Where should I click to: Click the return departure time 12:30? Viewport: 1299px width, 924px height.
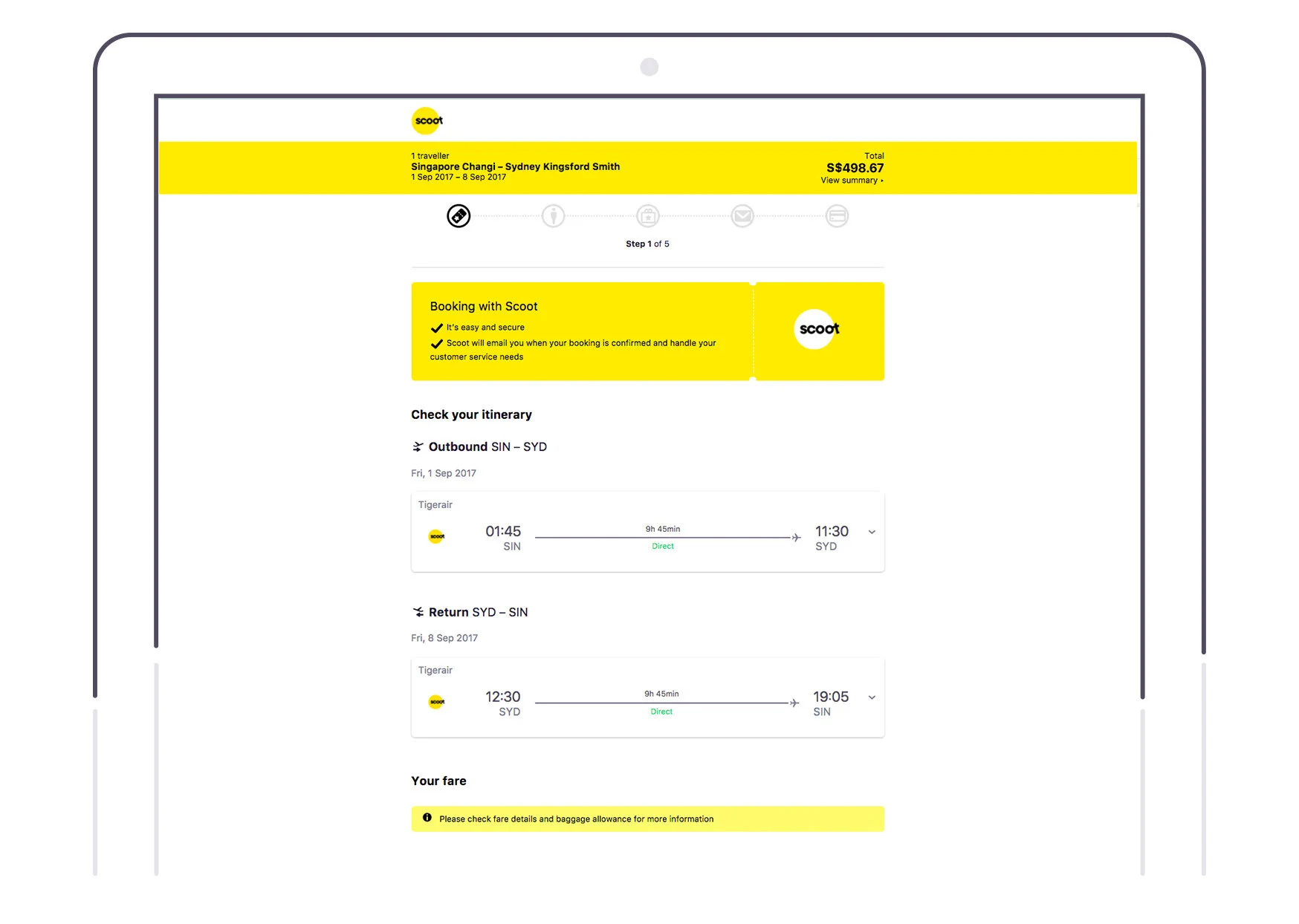coord(503,697)
